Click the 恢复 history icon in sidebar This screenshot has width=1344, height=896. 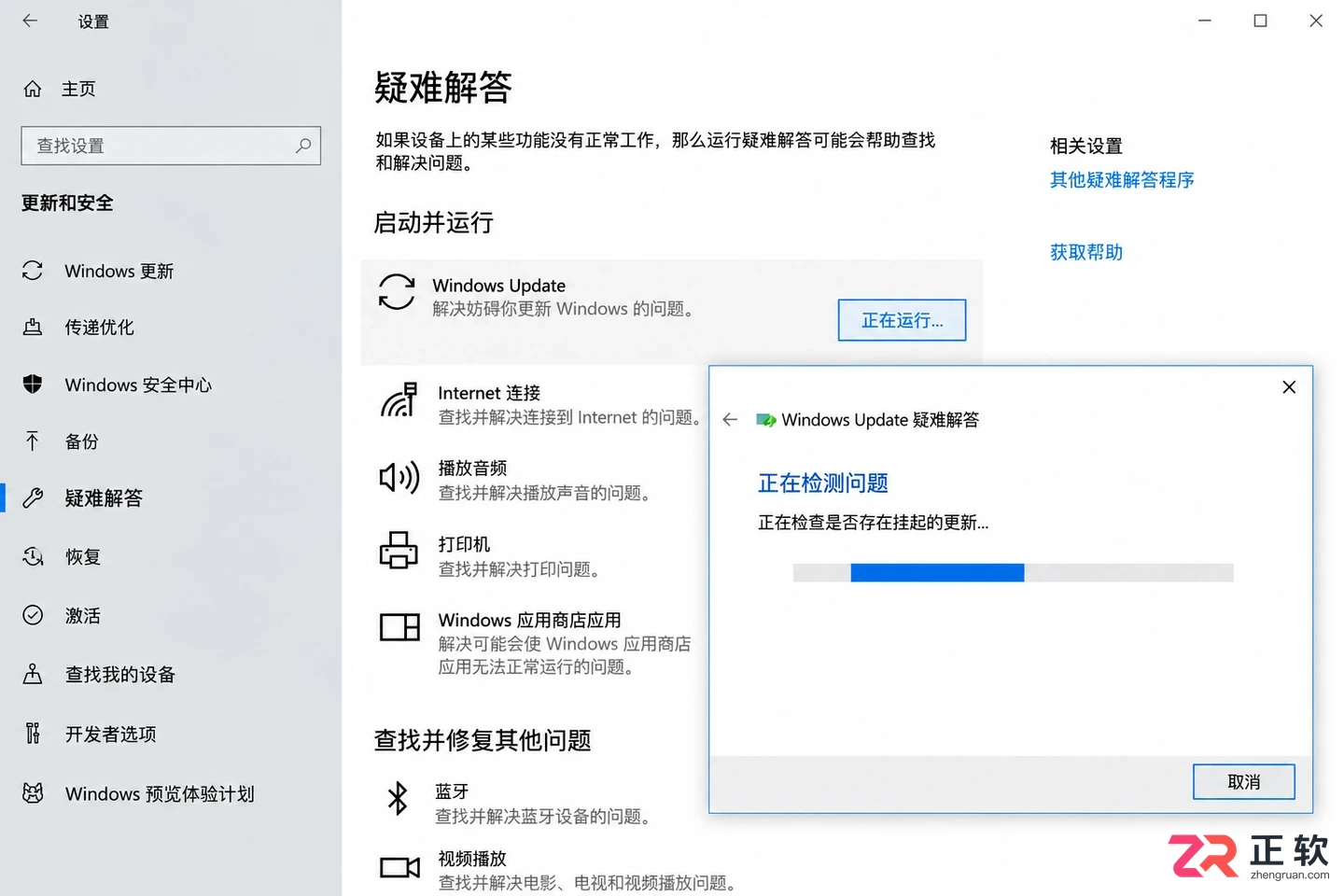33,557
